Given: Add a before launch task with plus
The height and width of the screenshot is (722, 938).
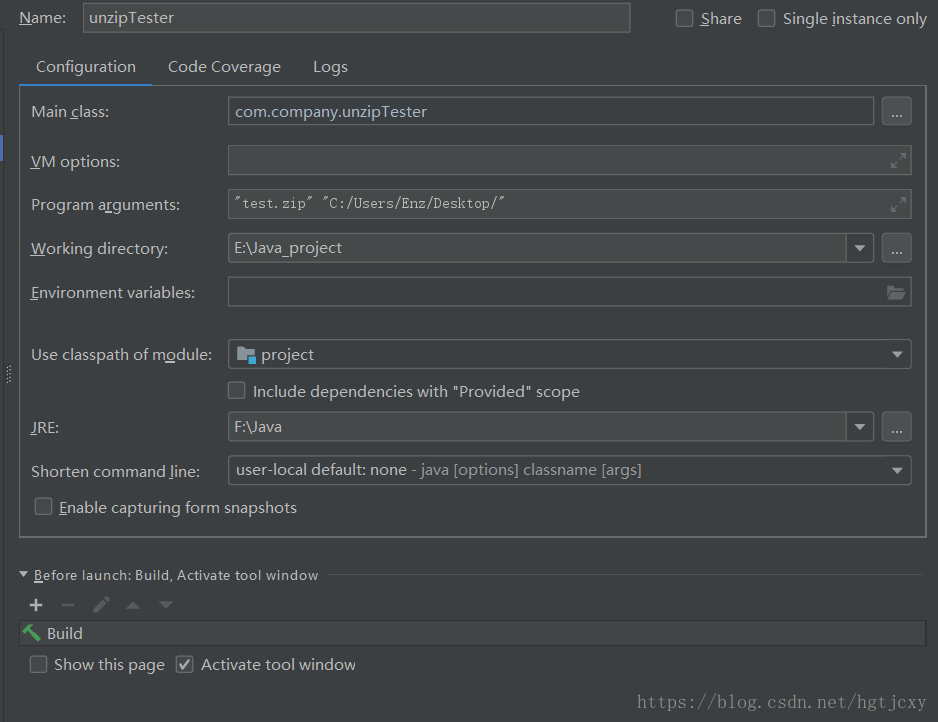Looking at the screenshot, I should pos(36,605).
